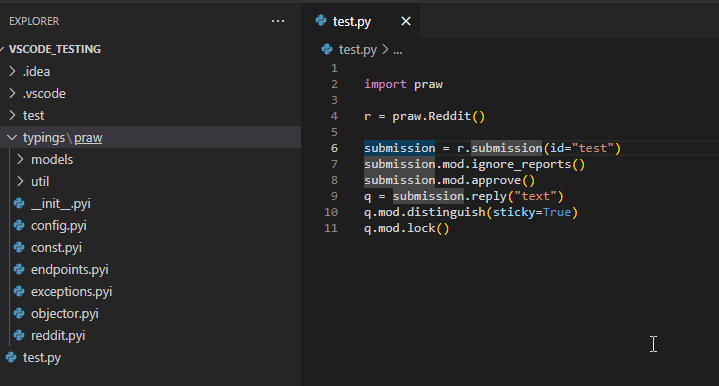Click 'approve' on line 8
This screenshot has width=719, height=386.
click(496, 181)
